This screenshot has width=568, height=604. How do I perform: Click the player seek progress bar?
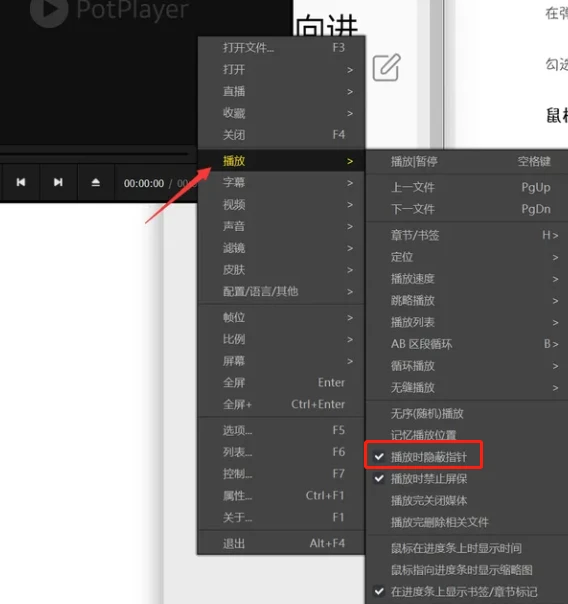94,154
